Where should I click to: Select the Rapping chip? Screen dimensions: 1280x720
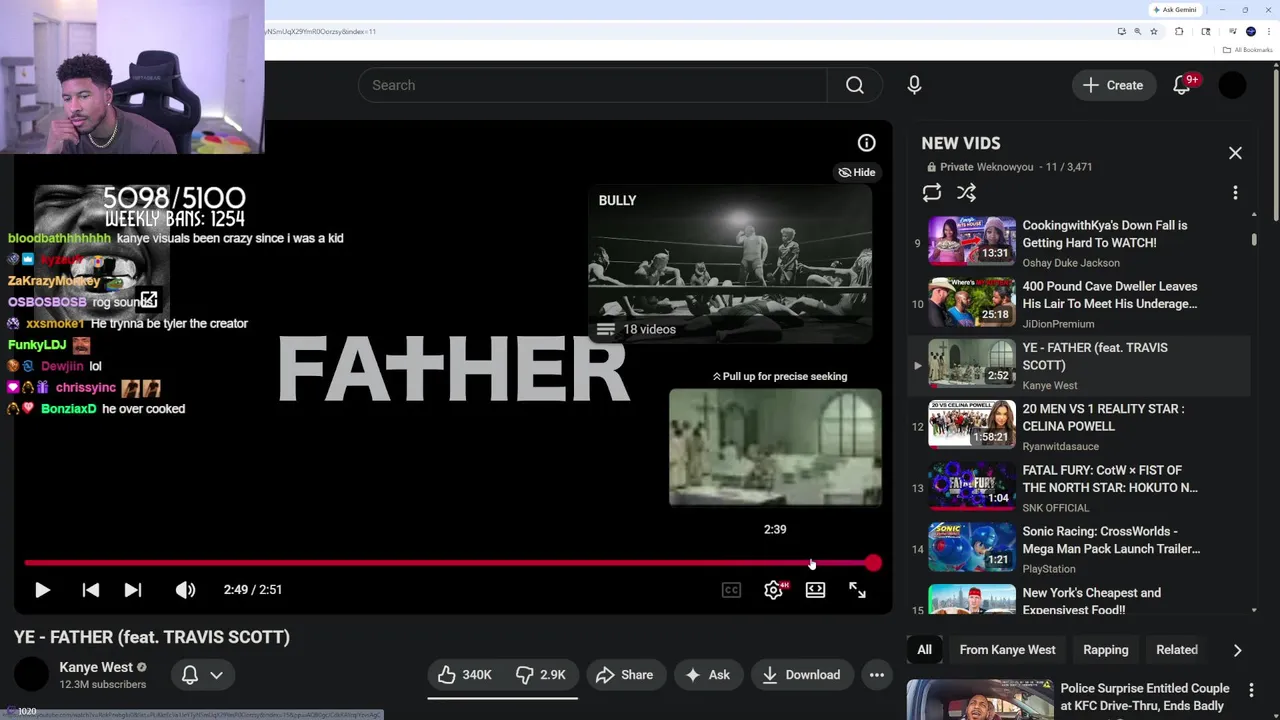point(1105,650)
